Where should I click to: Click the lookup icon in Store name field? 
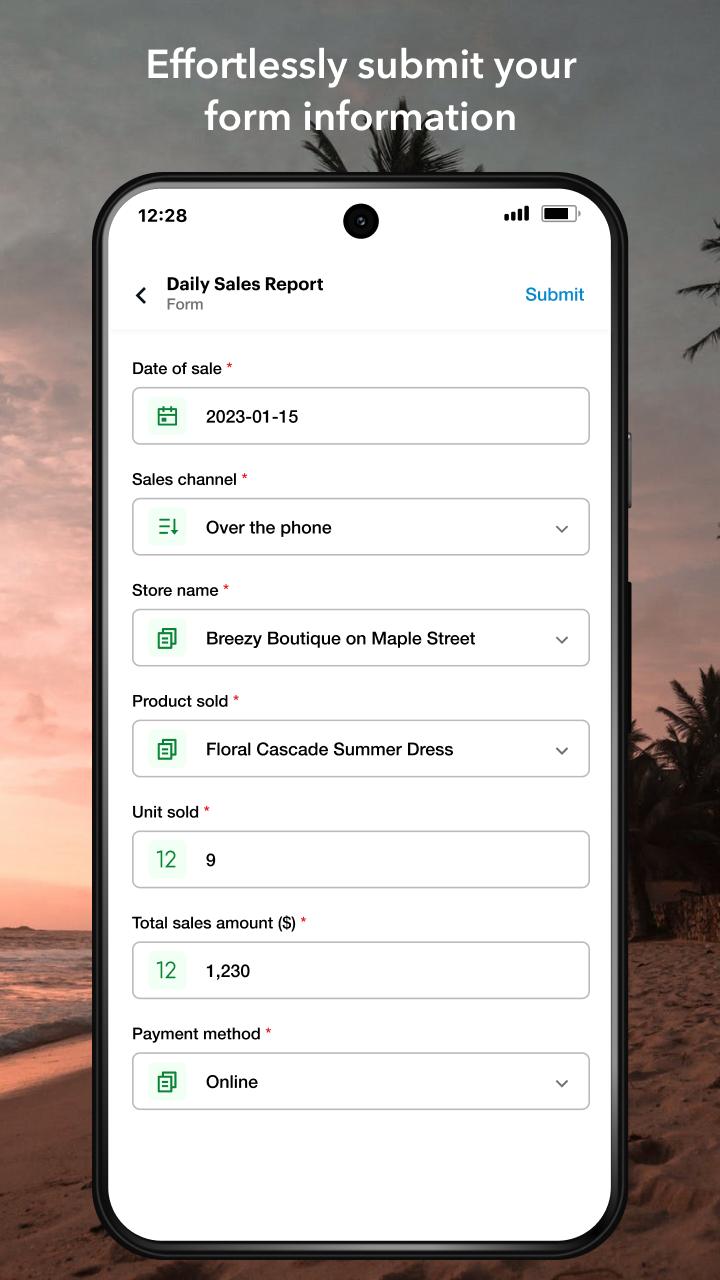click(167, 638)
